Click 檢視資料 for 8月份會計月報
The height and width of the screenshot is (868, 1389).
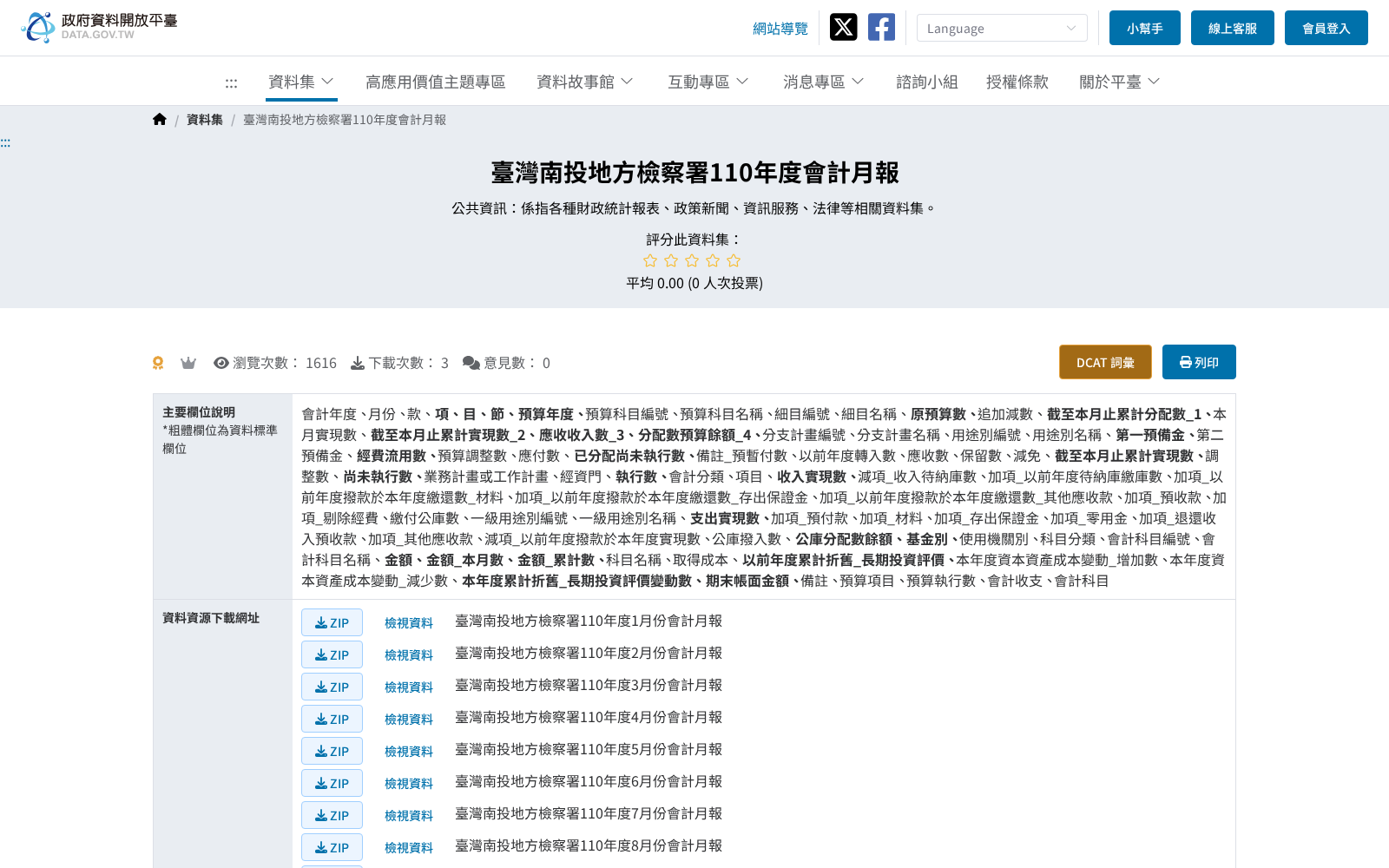tap(409, 847)
